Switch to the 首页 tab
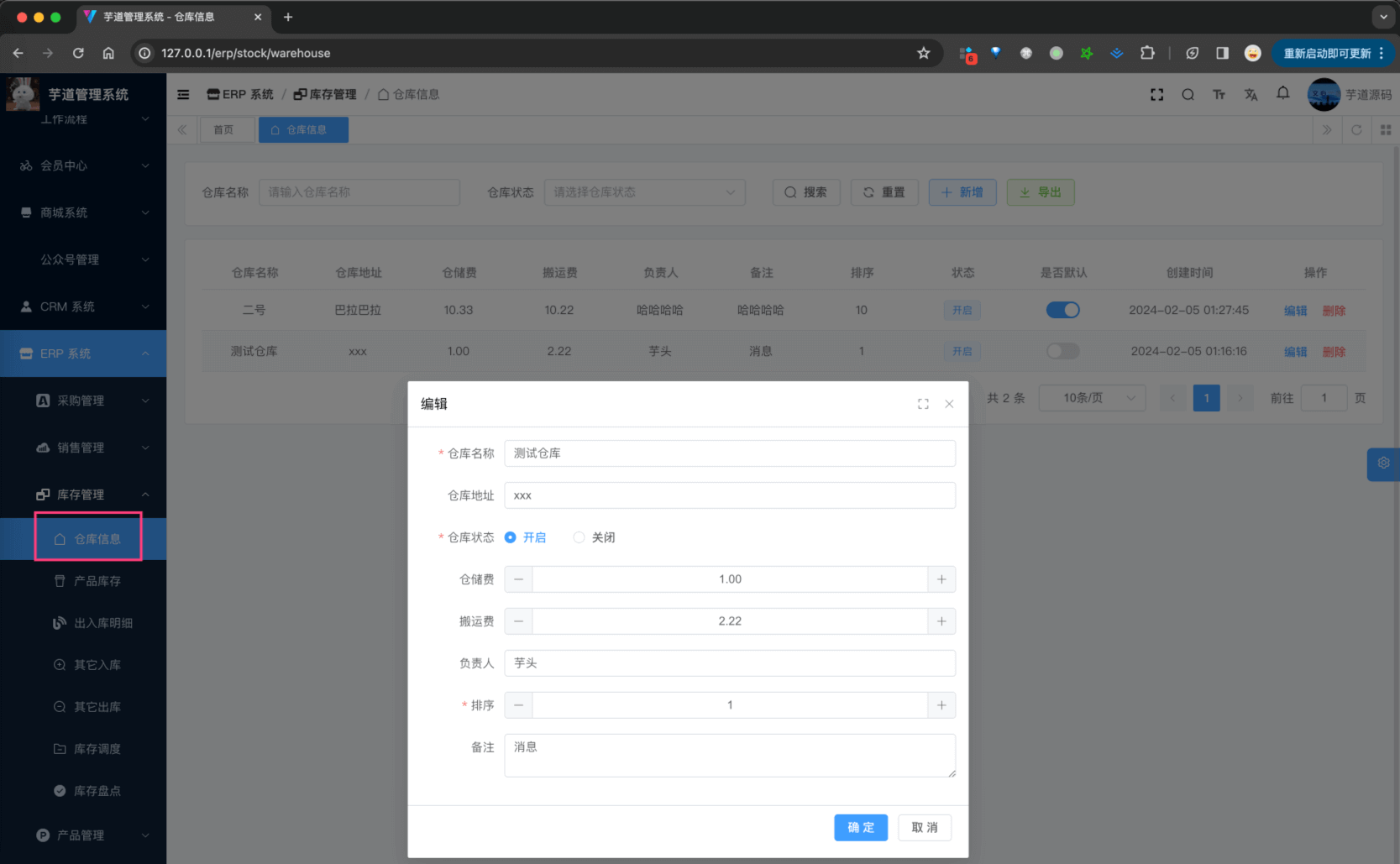 pyautogui.click(x=226, y=129)
